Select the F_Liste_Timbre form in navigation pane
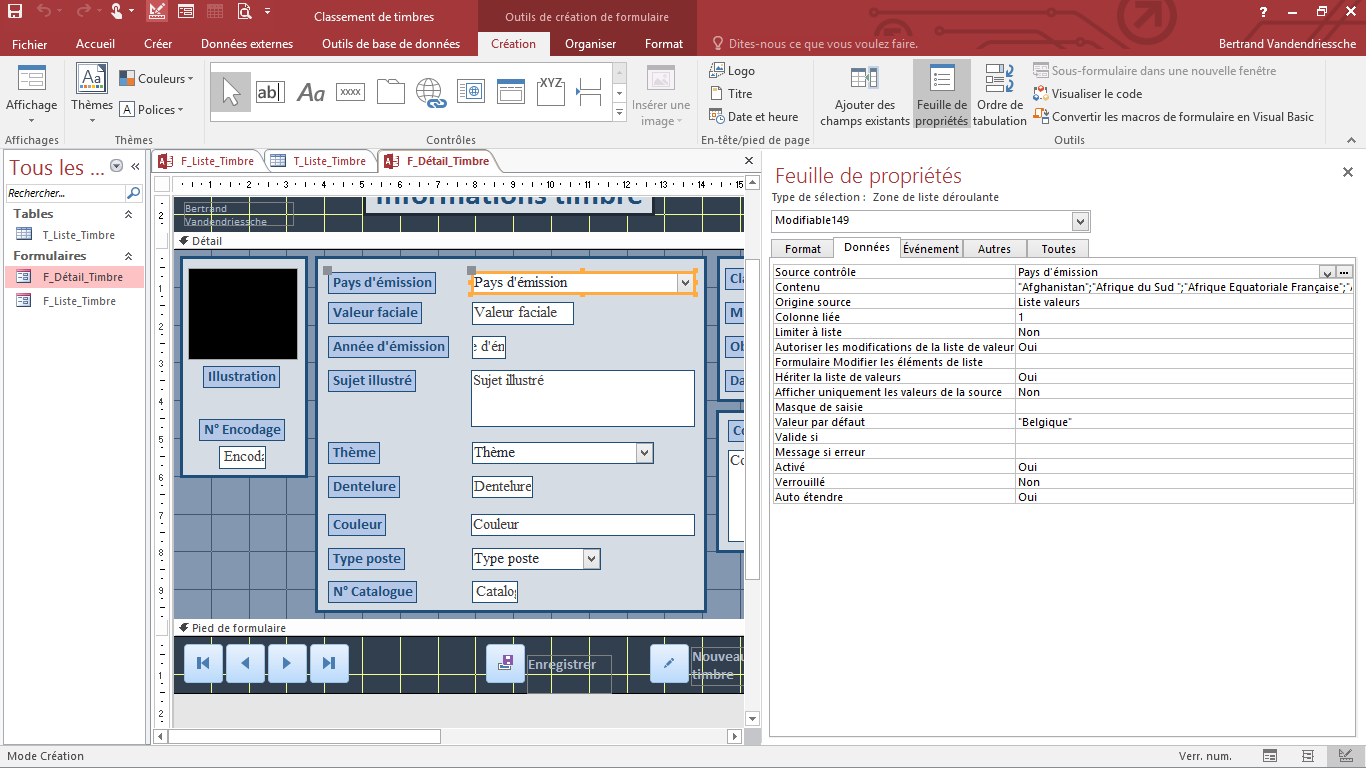Viewport: 1366px width, 768px height. click(78, 301)
